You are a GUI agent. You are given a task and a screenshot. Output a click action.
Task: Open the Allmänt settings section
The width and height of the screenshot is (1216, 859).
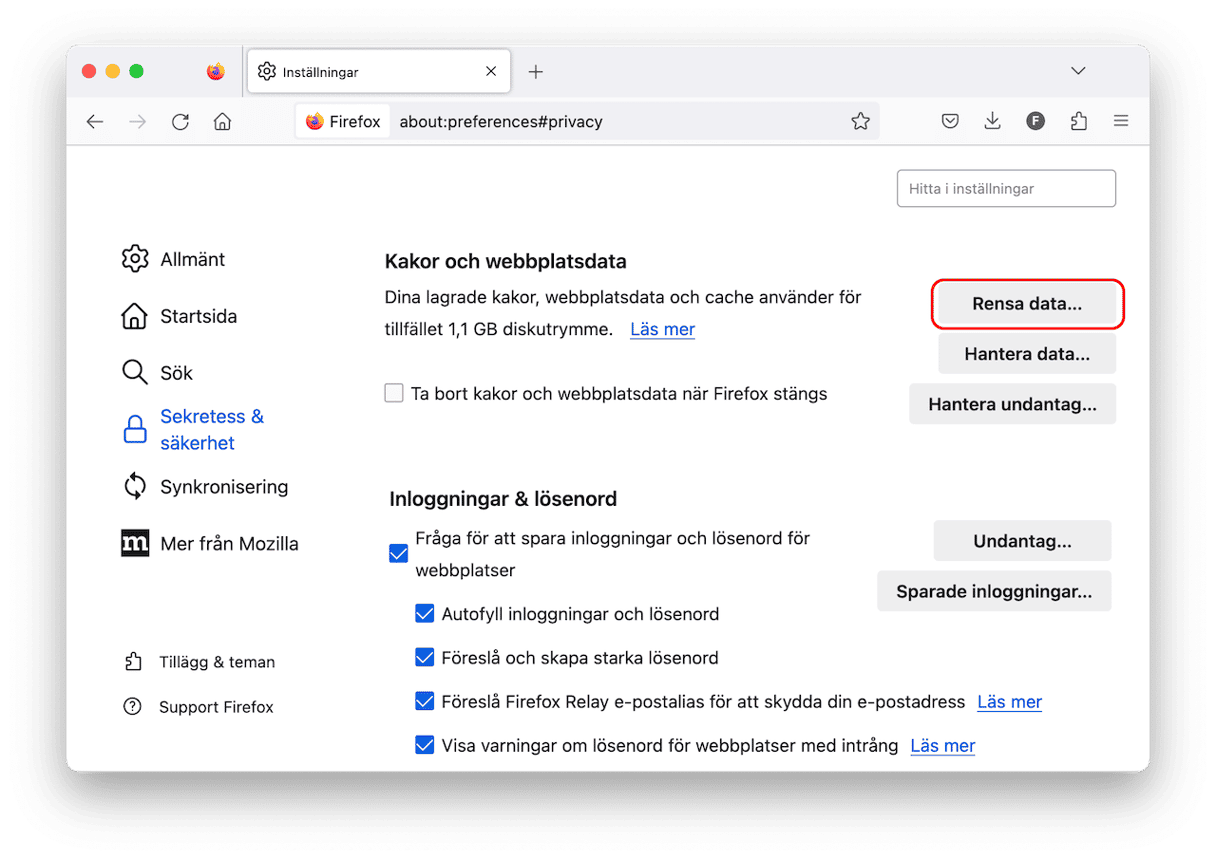192,259
